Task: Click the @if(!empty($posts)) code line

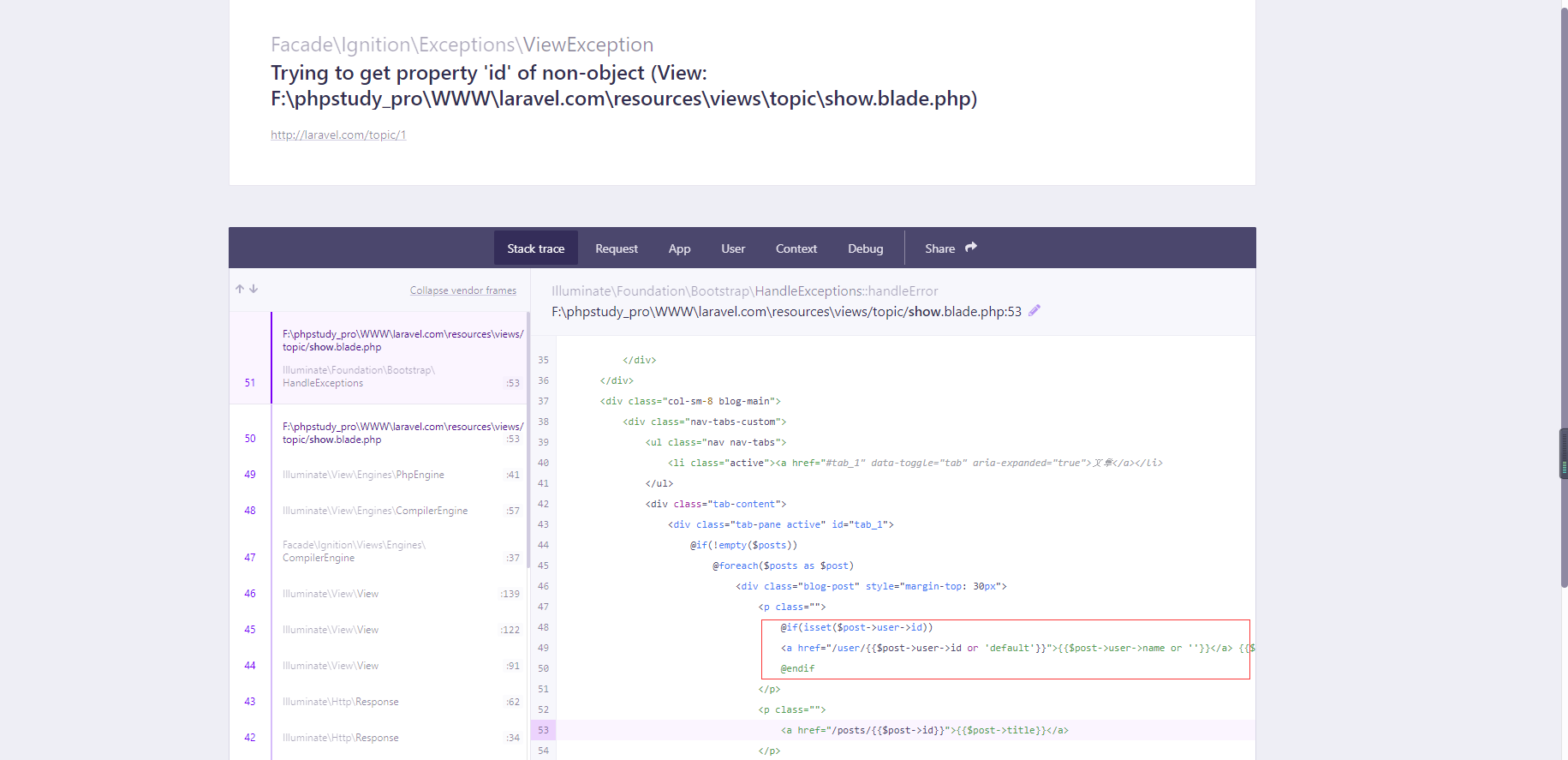Action: coord(743,545)
